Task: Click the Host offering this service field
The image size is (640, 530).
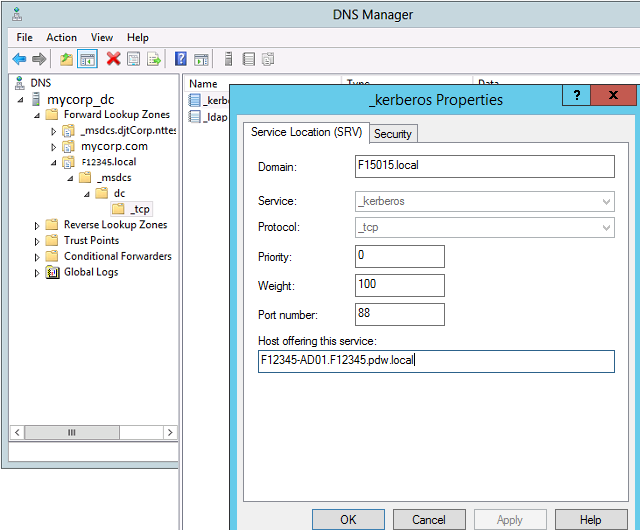Action: coord(436,361)
